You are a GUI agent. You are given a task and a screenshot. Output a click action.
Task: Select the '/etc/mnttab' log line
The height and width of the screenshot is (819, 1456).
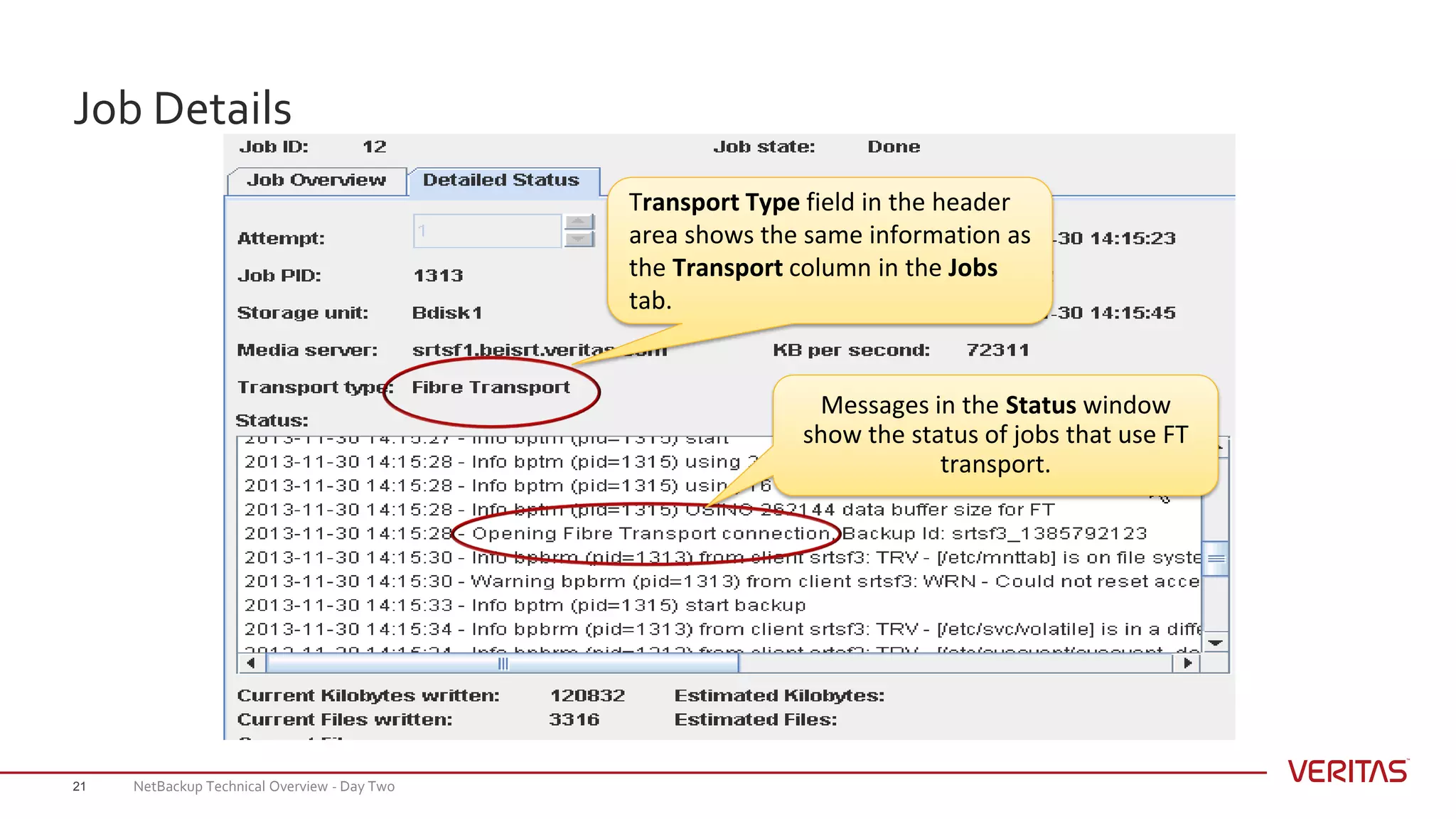pyautogui.click(x=722, y=558)
